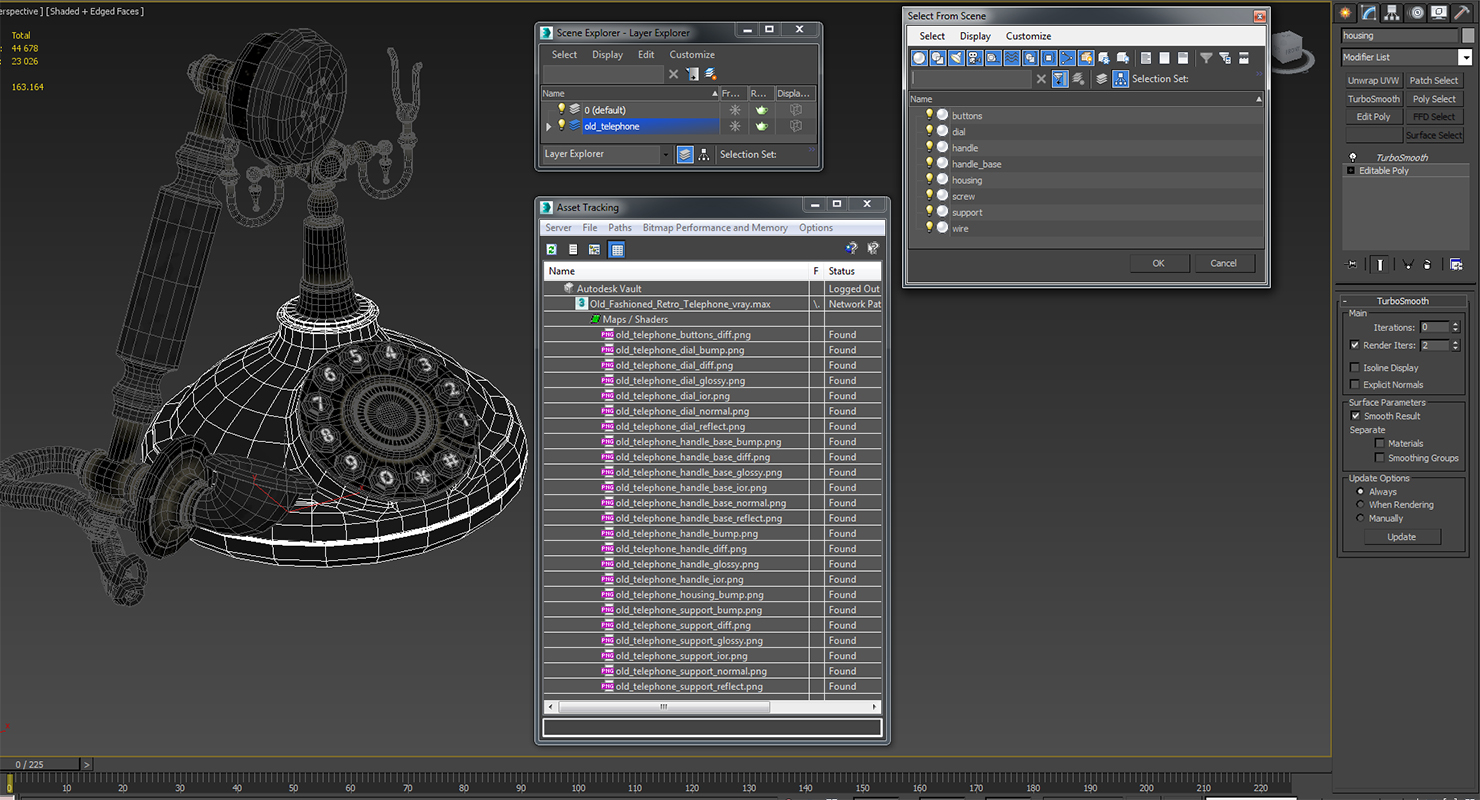Select Manually update radio button
Viewport: 1480px width, 800px height.
(1360, 518)
